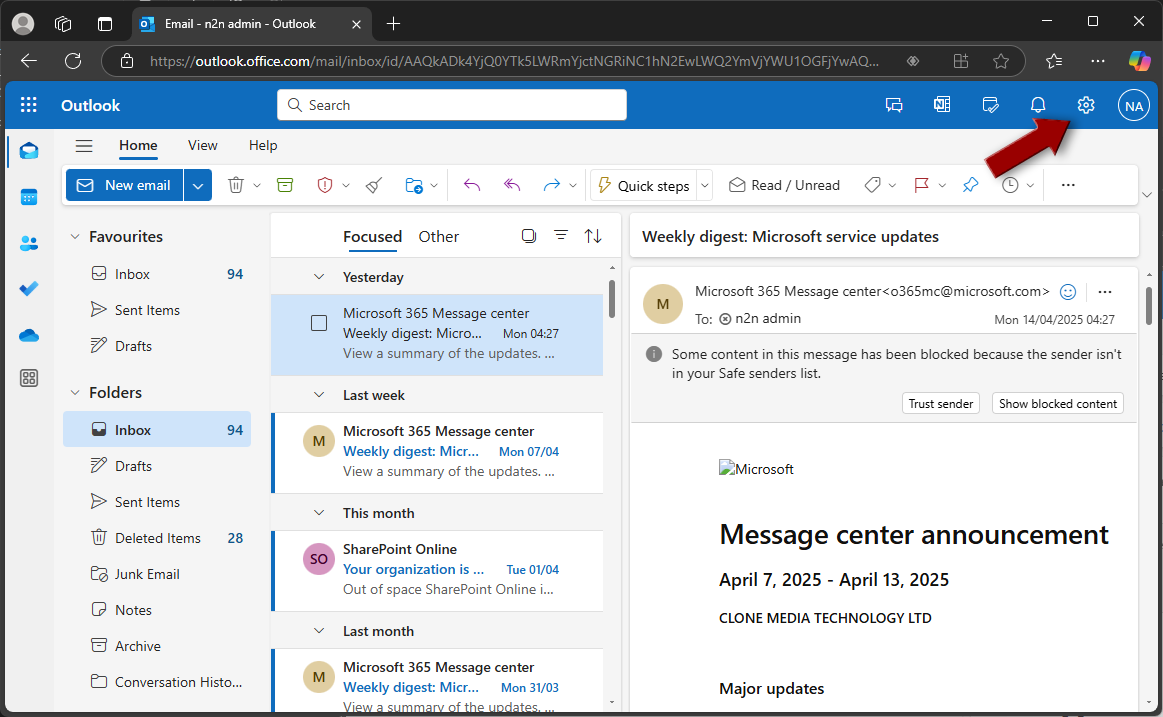Open Deleted Items folder

point(157,538)
